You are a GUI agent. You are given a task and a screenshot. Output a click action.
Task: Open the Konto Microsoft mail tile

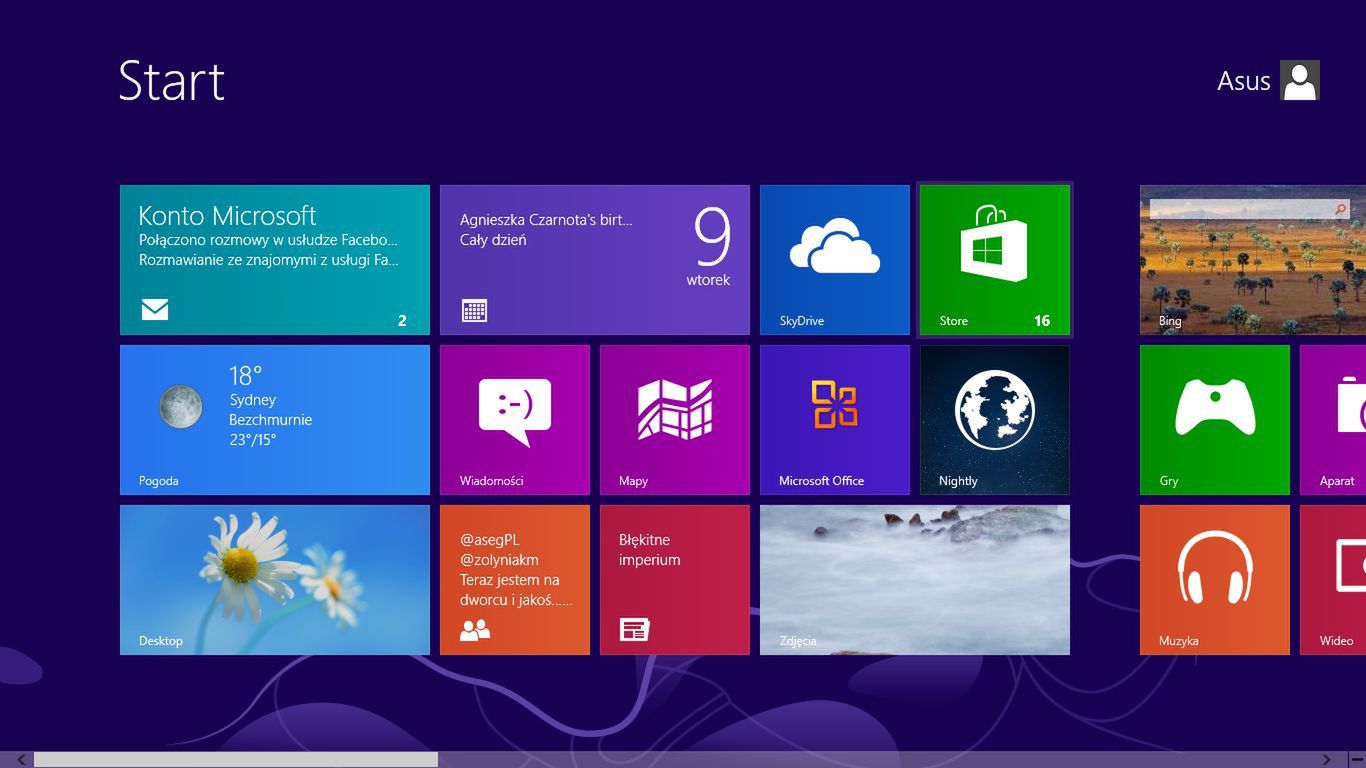(274, 260)
